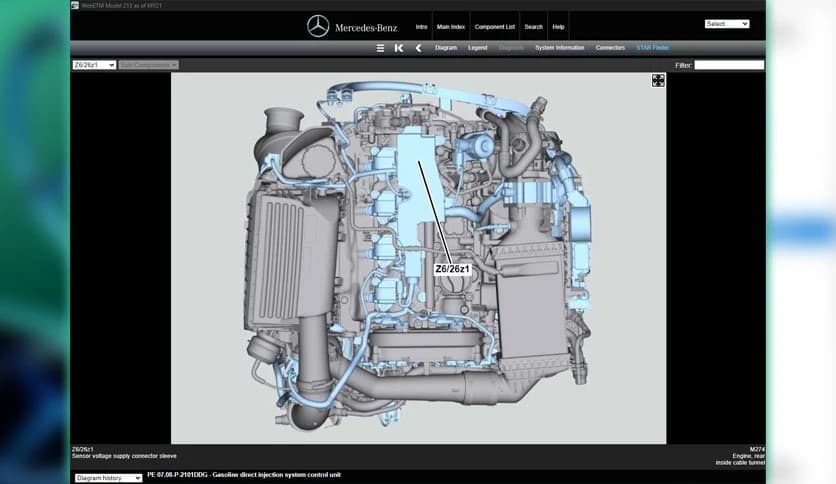Open the hamburger list menu icon

point(380,48)
